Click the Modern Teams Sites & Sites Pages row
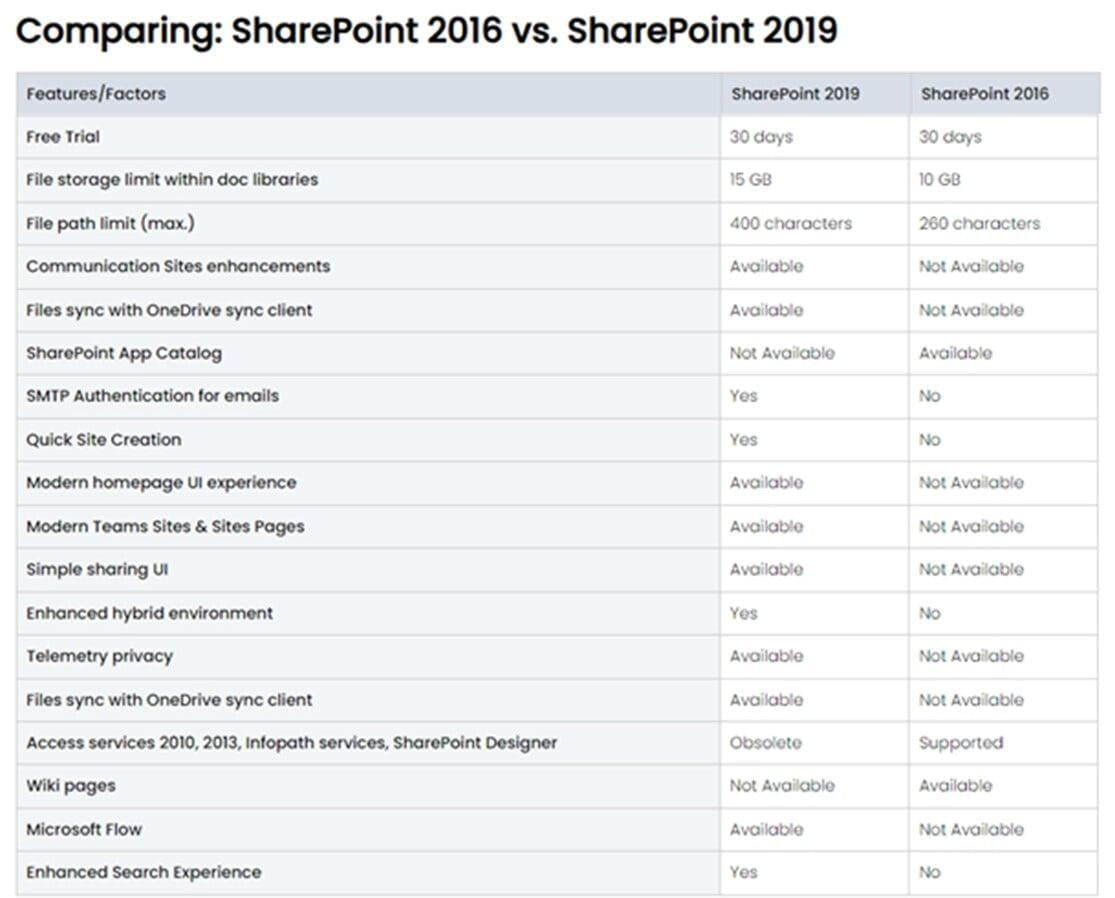The image size is (1115, 898). coord(557,526)
